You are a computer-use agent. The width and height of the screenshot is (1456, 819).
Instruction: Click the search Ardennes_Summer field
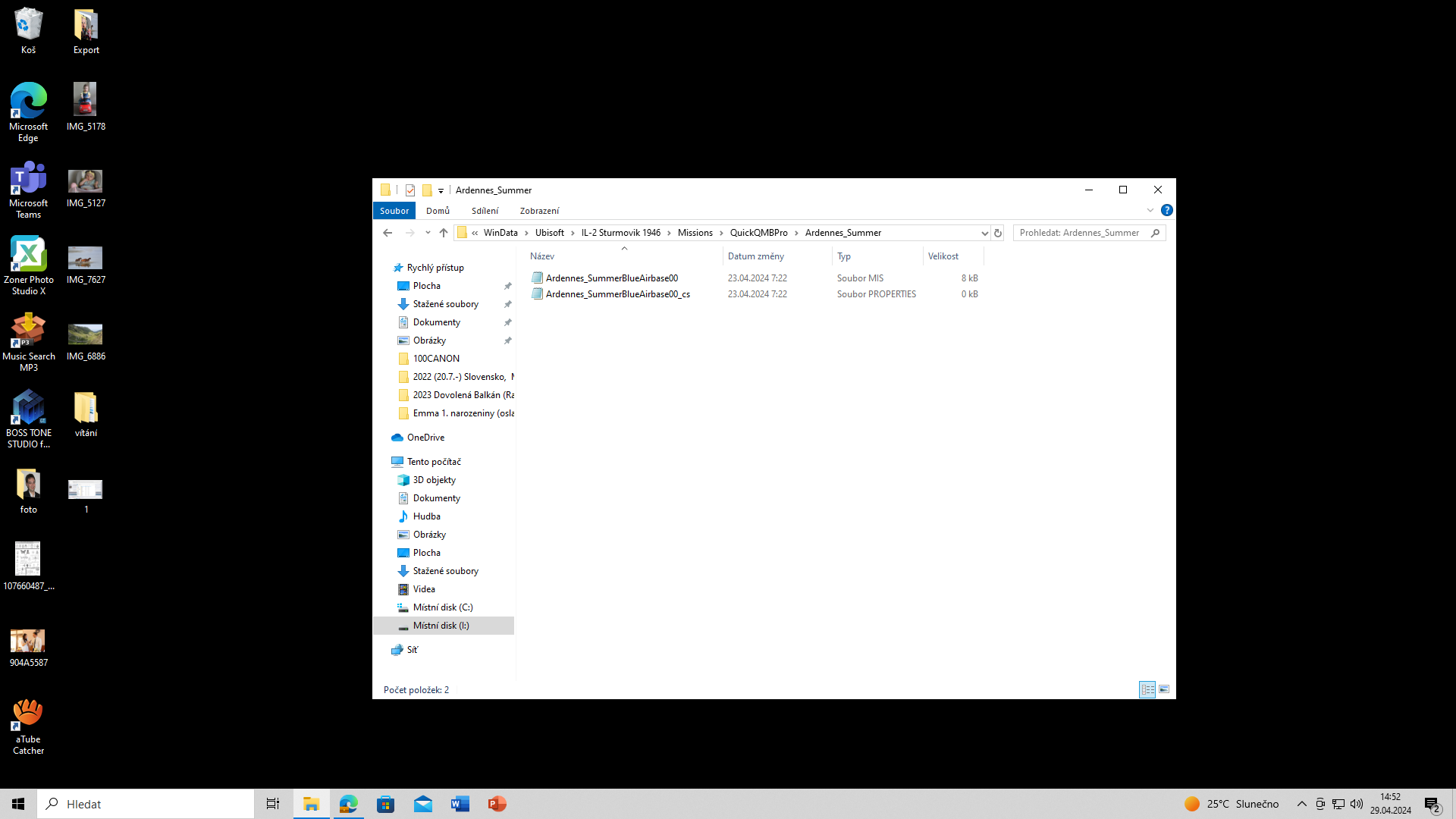[1080, 233]
